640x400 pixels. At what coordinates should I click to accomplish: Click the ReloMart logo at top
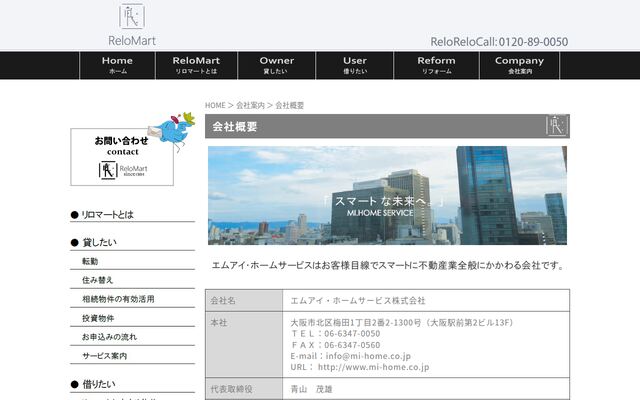[132, 25]
